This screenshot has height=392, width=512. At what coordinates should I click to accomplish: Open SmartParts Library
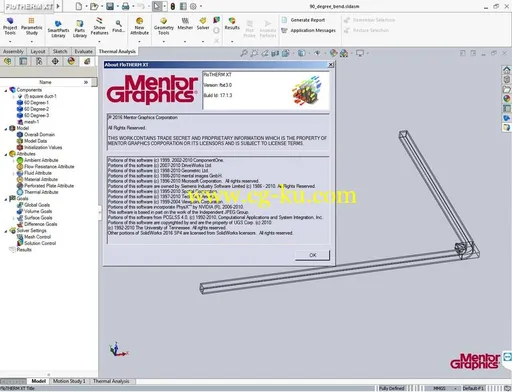(58, 29)
